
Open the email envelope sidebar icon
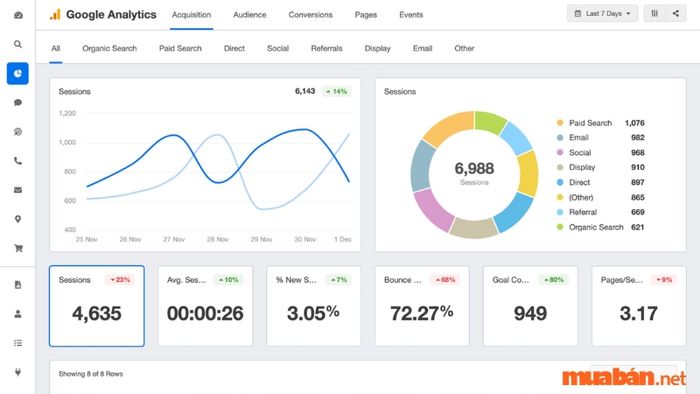[18, 190]
